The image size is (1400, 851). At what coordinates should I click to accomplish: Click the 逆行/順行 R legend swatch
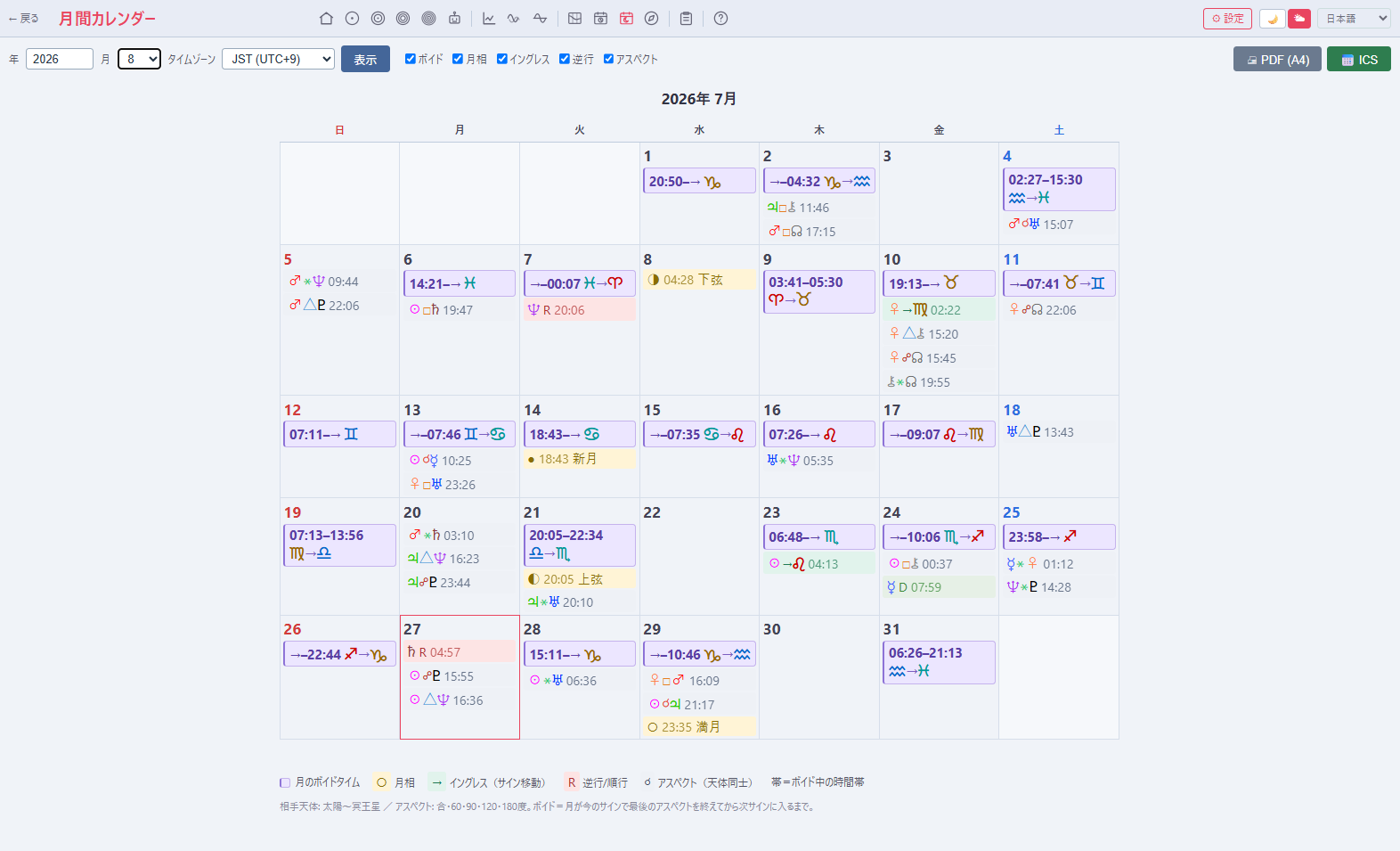(x=572, y=782)
